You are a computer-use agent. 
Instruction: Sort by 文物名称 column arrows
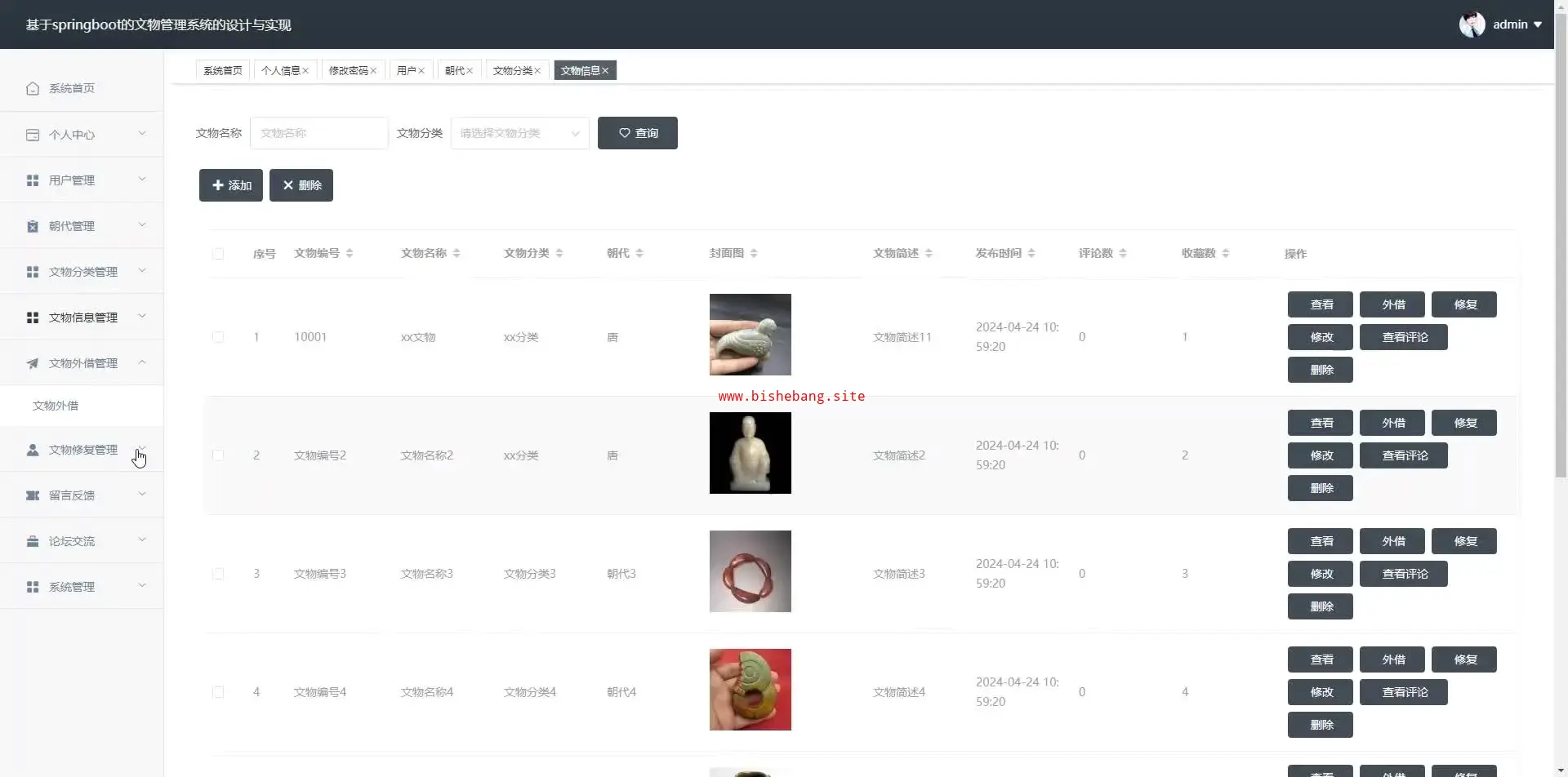click(x=457, y=253)
